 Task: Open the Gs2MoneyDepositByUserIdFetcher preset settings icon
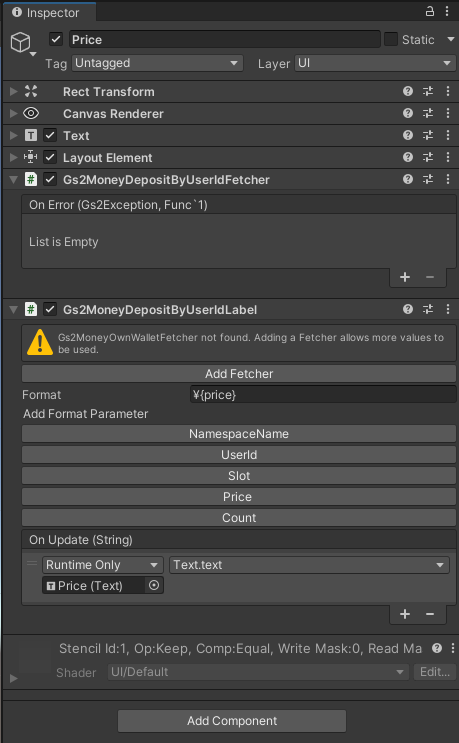click(x=428, y=179)
